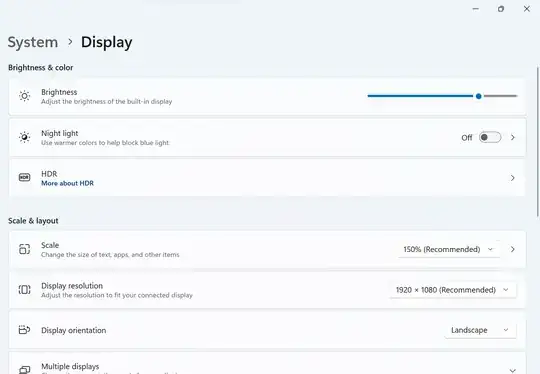Viewport: 540px width, 374px height.
Task: Click the Night light icon
Action: 24,137
